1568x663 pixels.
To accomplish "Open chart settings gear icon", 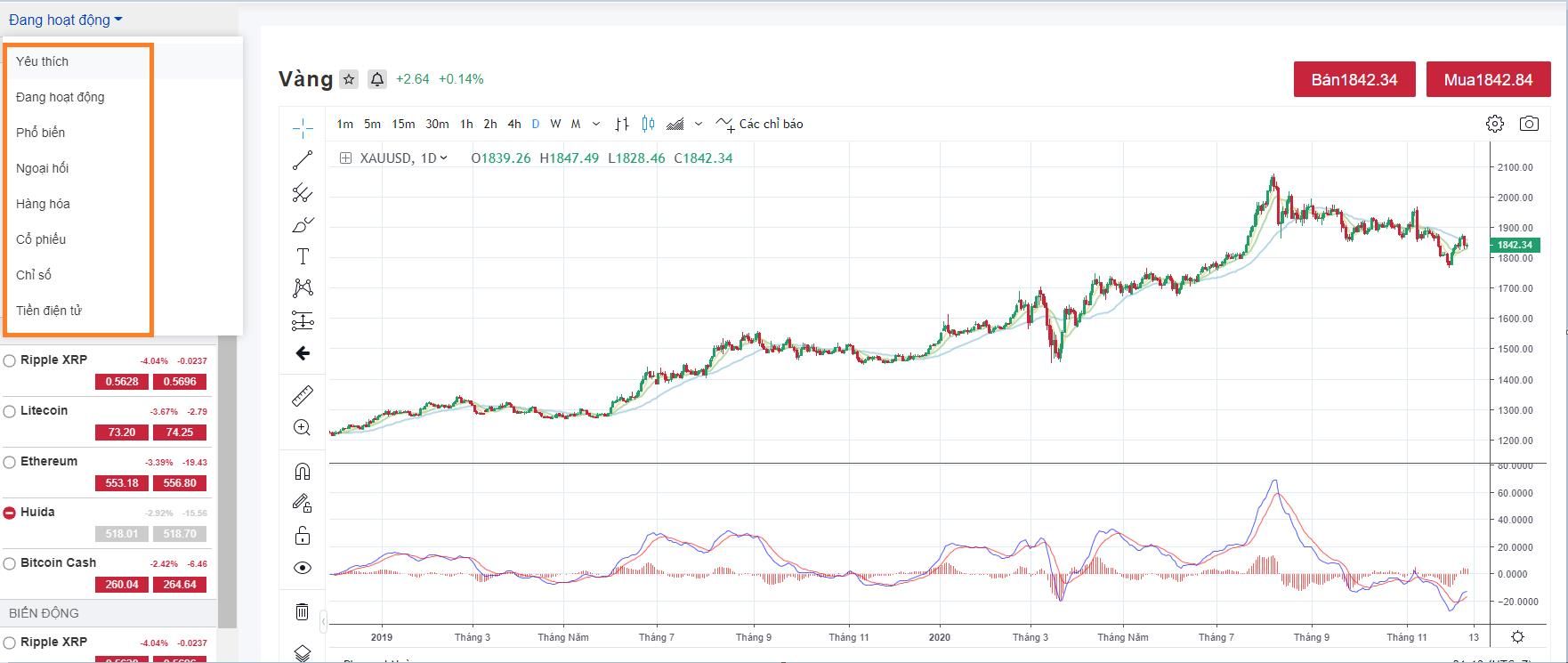I will tap(1495, 124).
